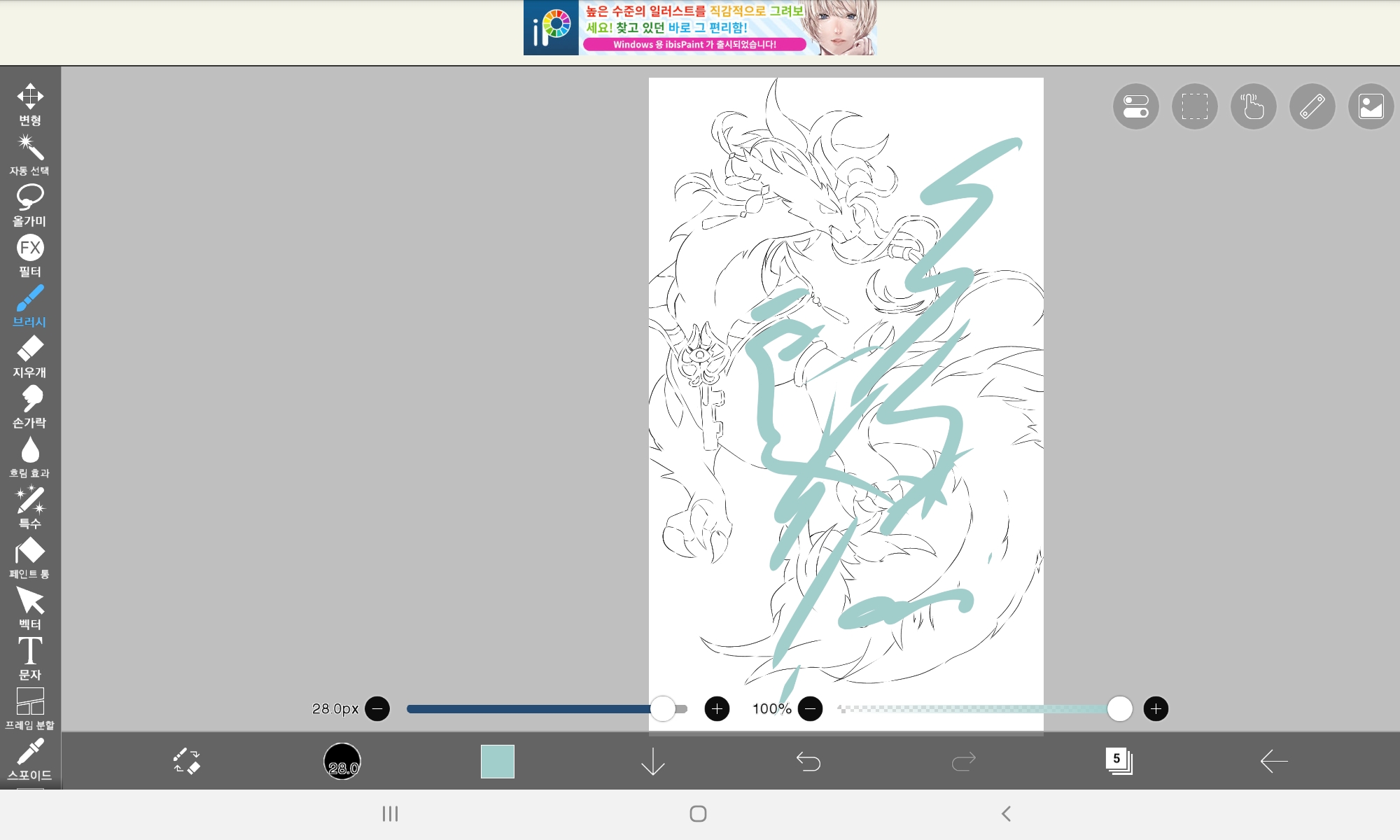The image size is (1400, 840).
Task: Open the toggle-switches settings button at the top right
Action: coord(1135,106)
